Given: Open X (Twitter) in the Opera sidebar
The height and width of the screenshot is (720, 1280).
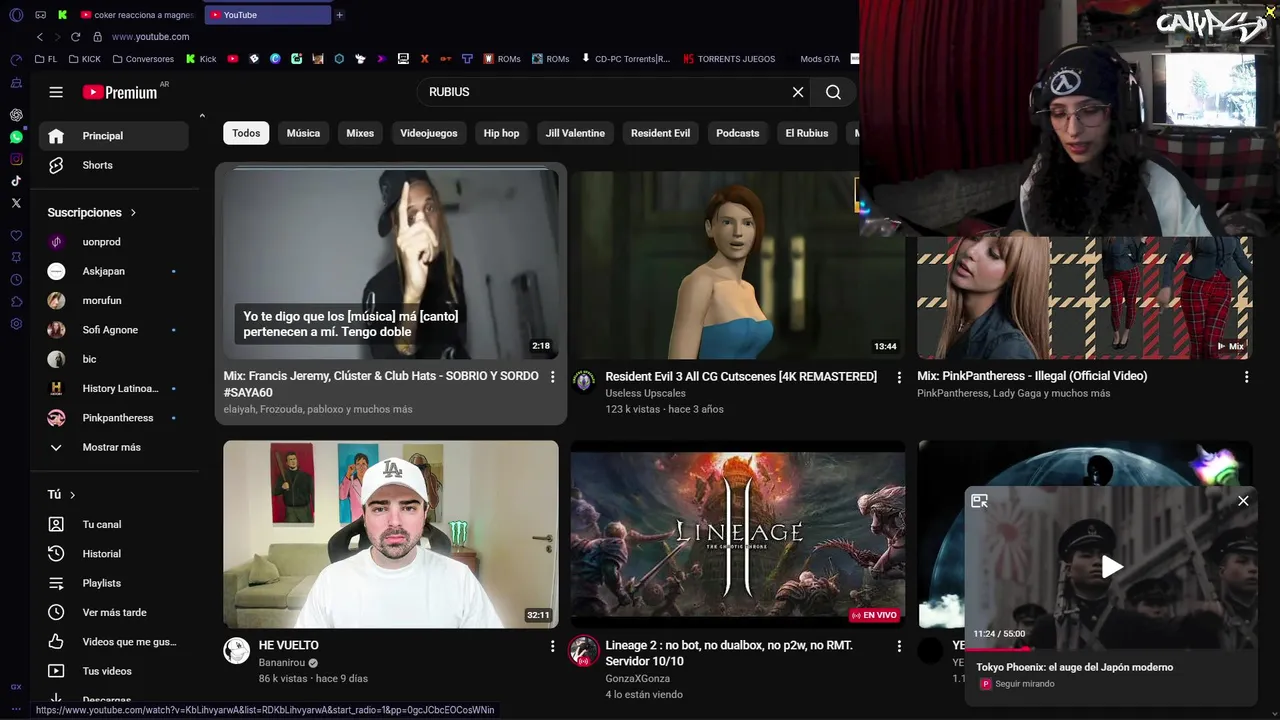Looking at the screenshot, I should 16,203.
